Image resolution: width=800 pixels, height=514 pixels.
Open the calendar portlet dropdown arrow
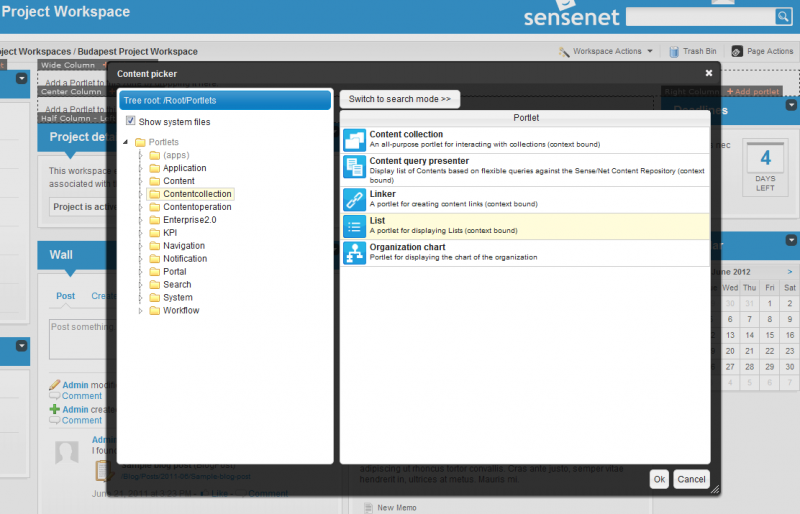coord(791,240)
